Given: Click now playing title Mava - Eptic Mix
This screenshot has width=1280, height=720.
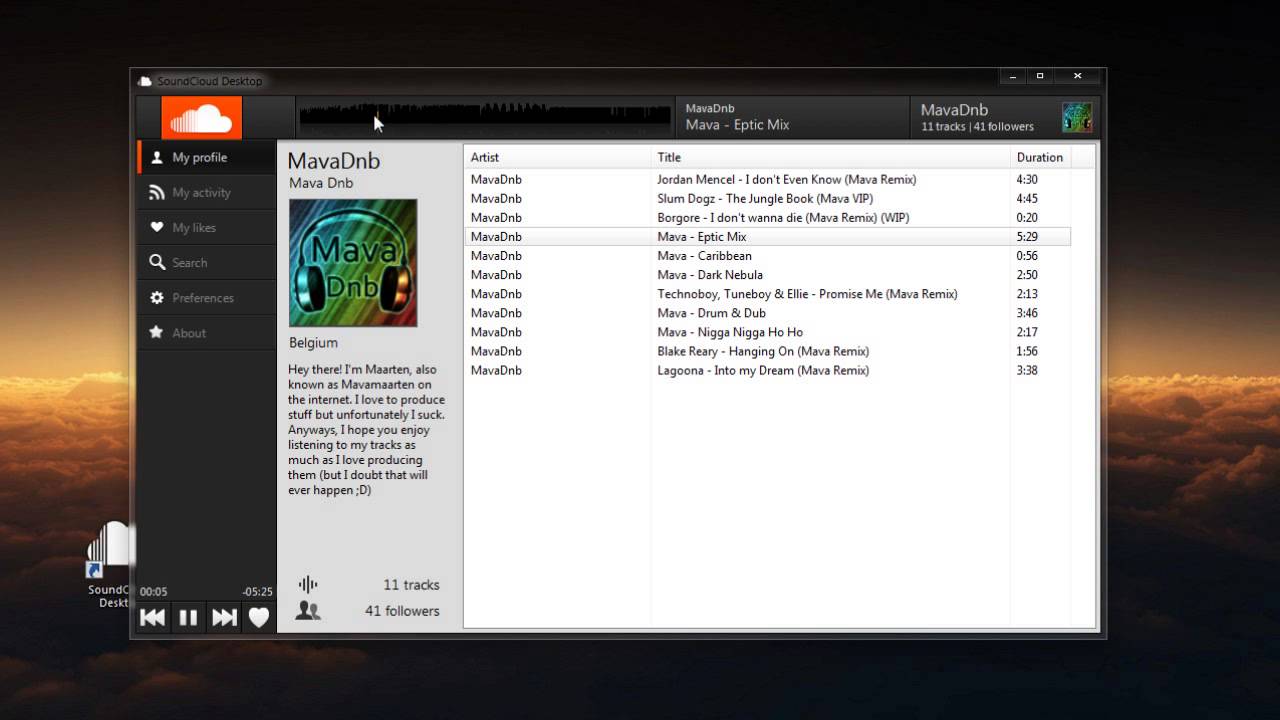Looking at the screenshot, I should [737, 125].
